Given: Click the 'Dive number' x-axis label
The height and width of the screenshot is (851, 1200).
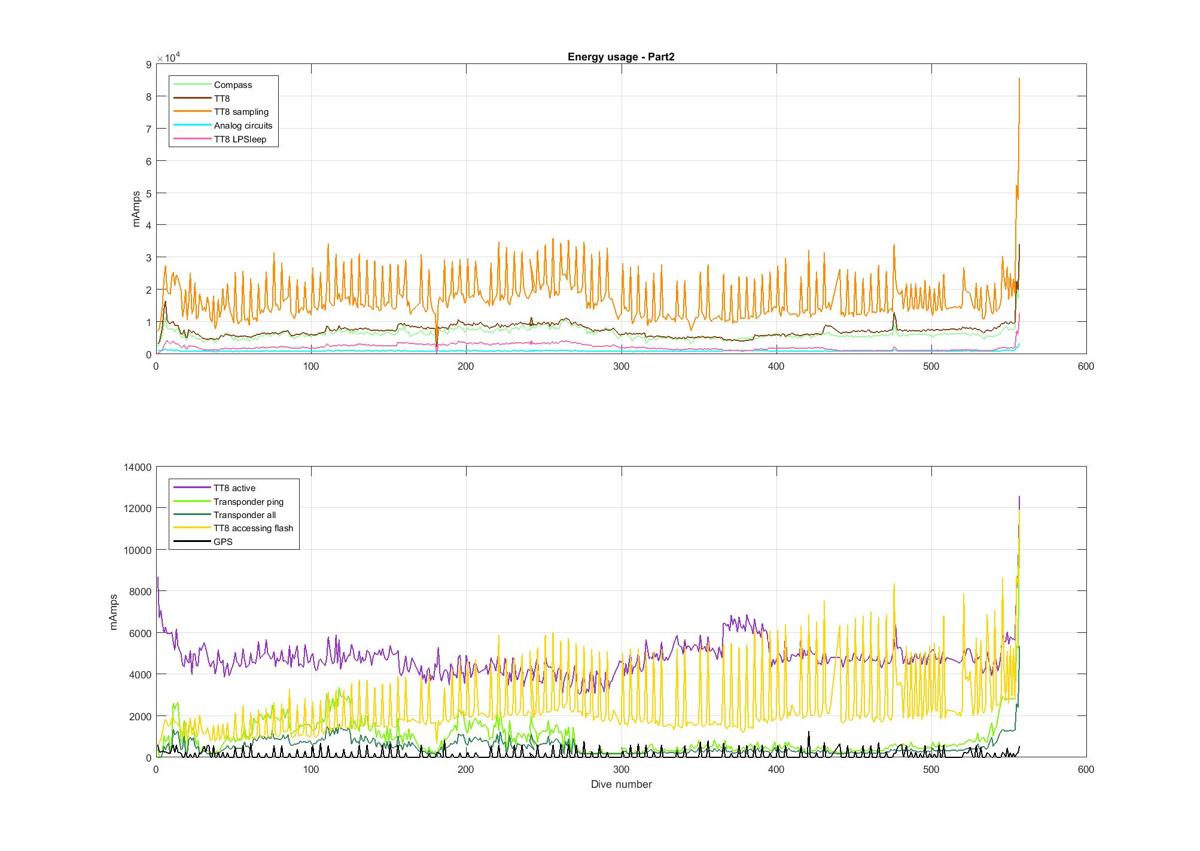Looking at the screenshot, I should click(x=621, y=784).
